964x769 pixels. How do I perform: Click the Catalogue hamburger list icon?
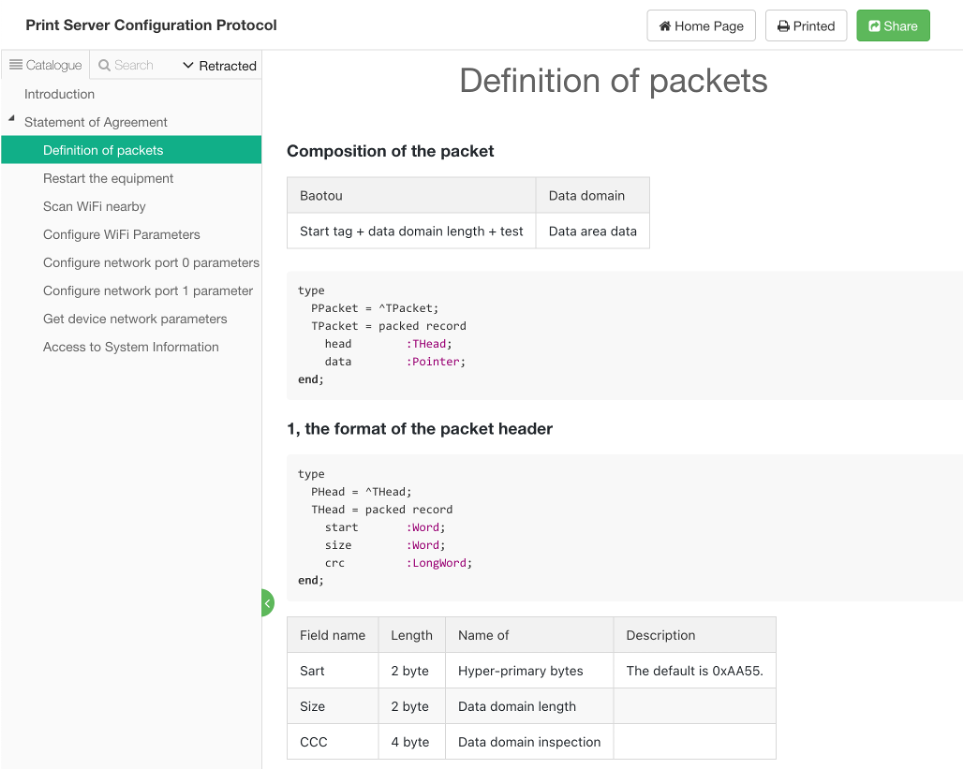tap(16, 66)
